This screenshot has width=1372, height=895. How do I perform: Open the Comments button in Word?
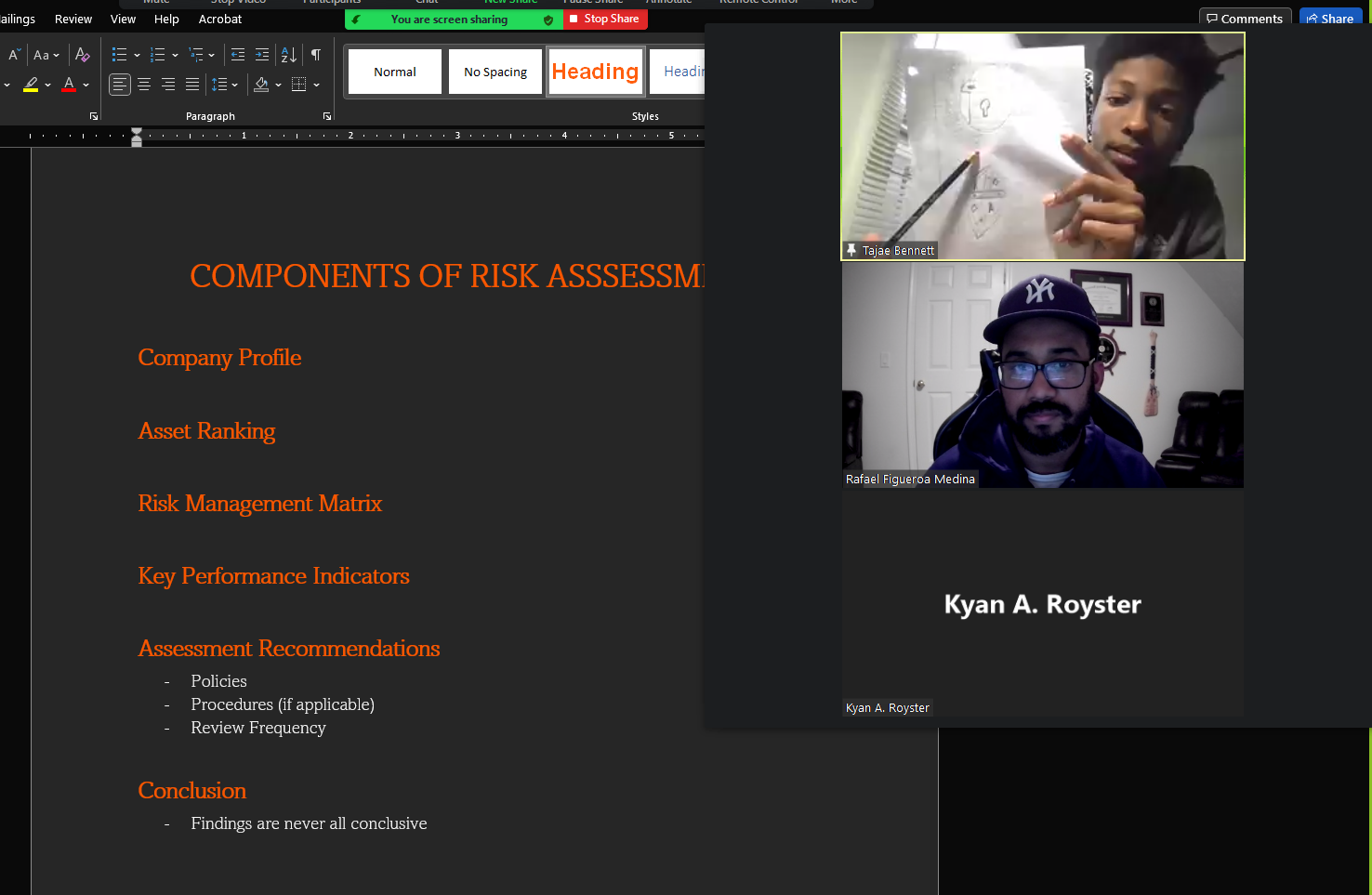point(1245,19)
